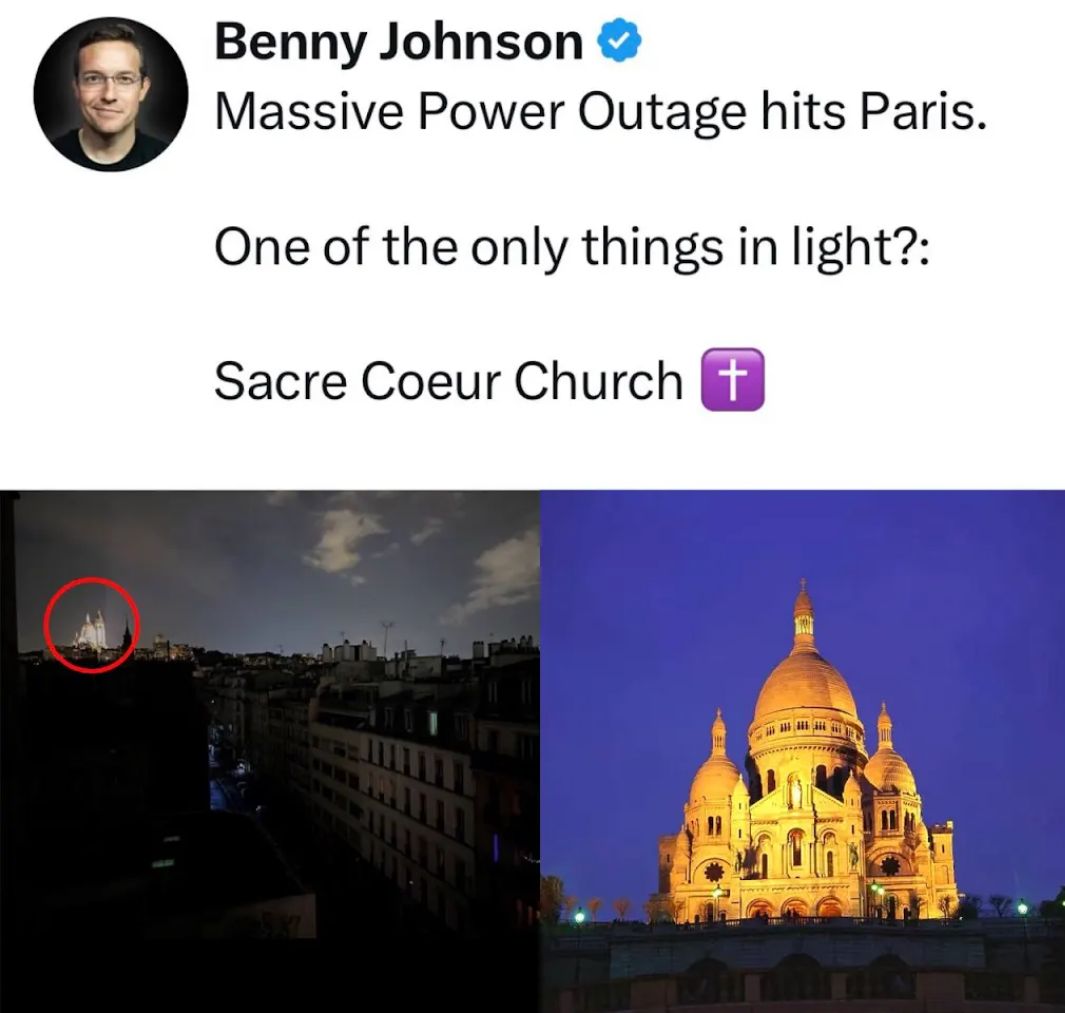Click the large central golden dome
The height and width of the screenshot is (1013, 1065).
(805, 685)
